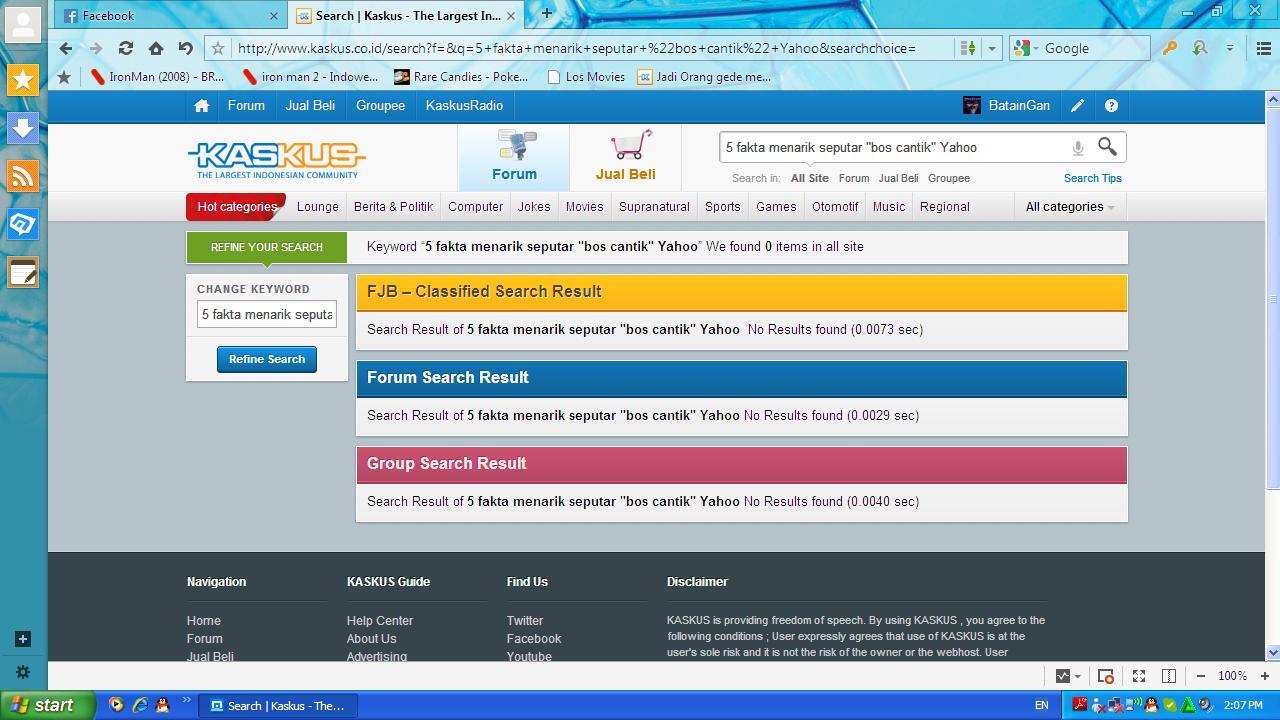This screenshot has width=1280, height=720.
Task: Bookmark this page with address bar star
Action: click(218, 48)
